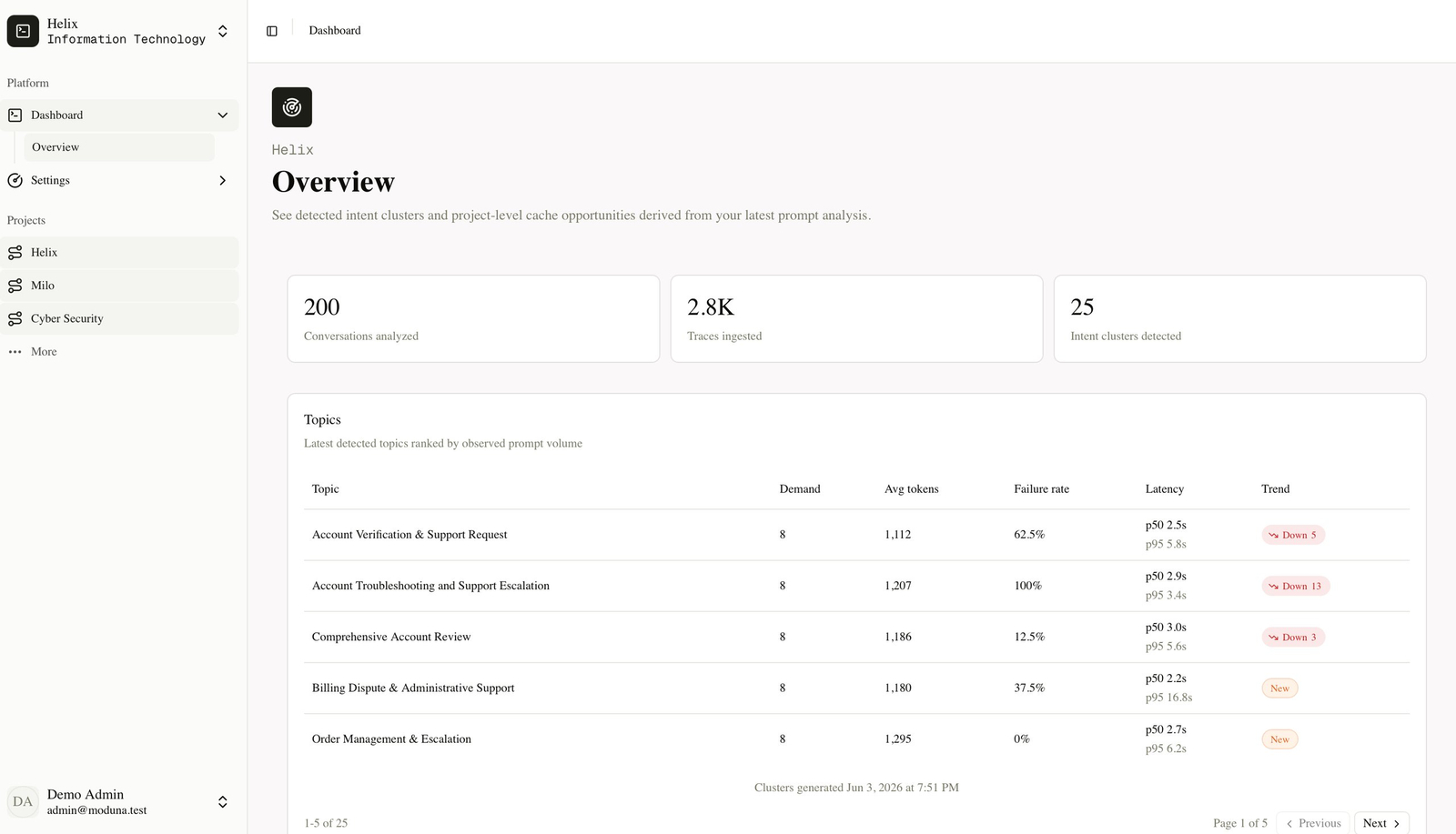Click the Helix project route icon

tap(15, 253)
